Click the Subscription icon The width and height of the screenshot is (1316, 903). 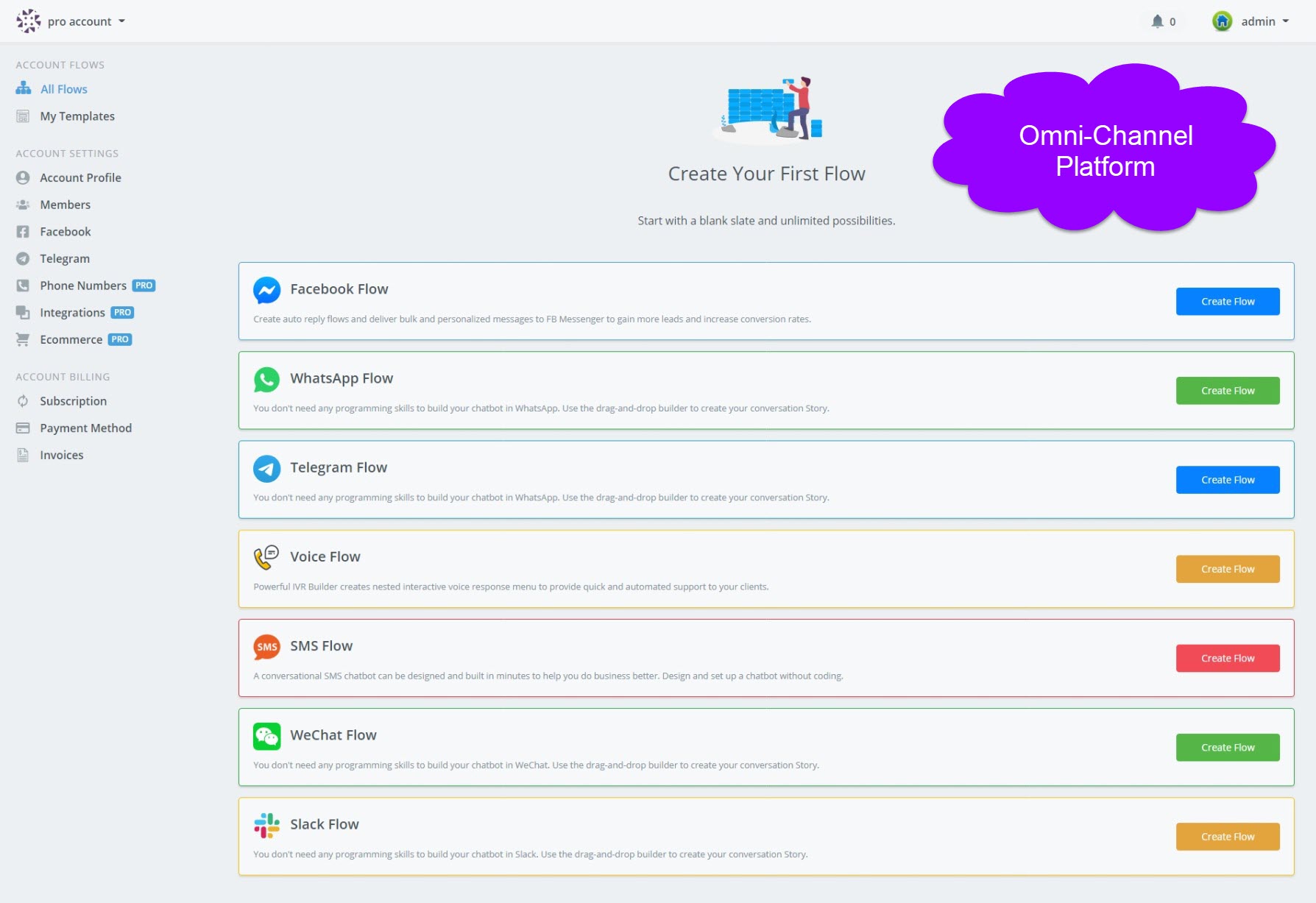(23, 401)
